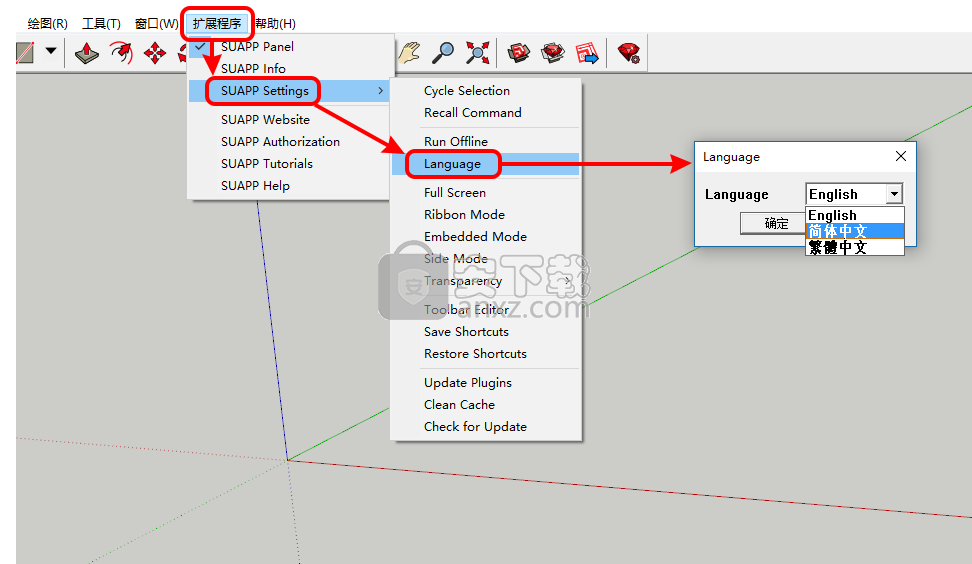Select the Move tool icon

point(155,53)
